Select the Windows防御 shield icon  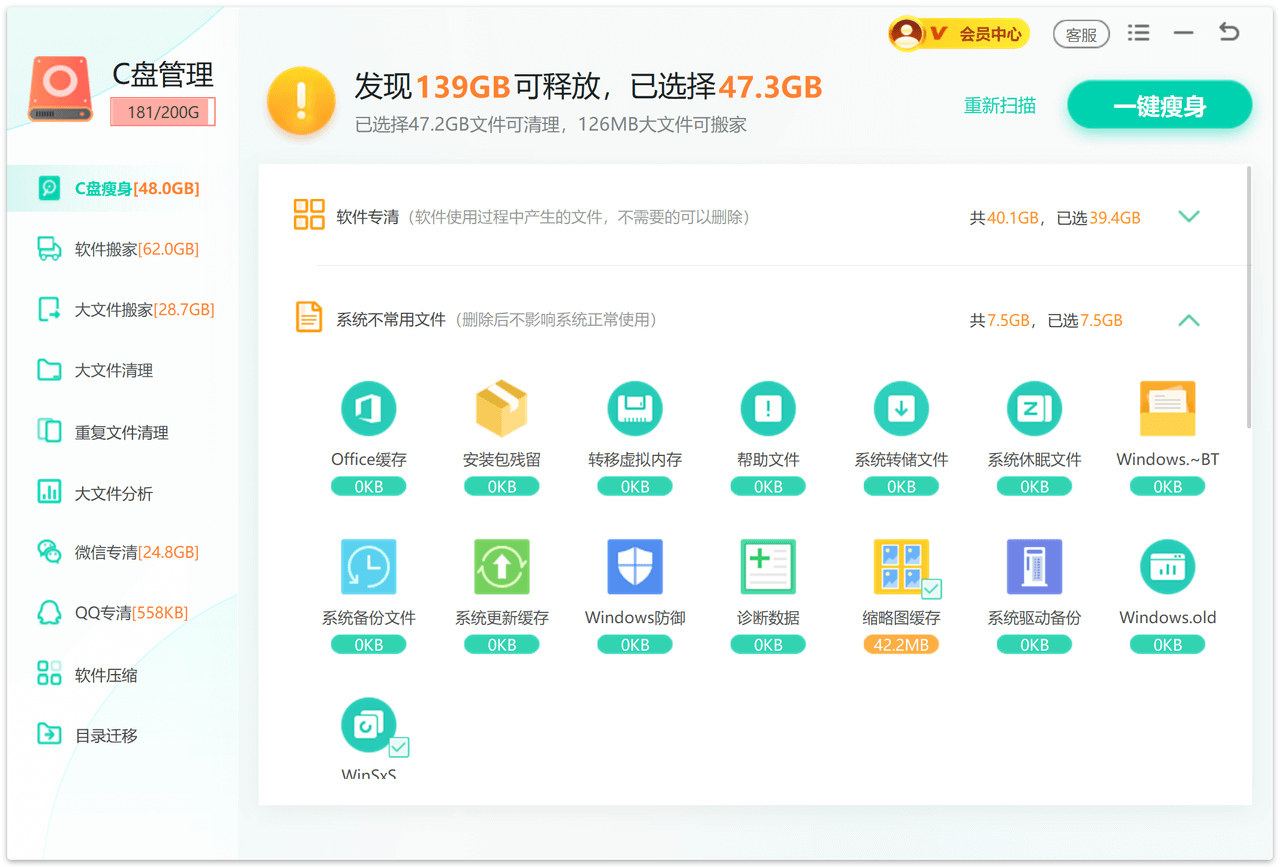635,567
